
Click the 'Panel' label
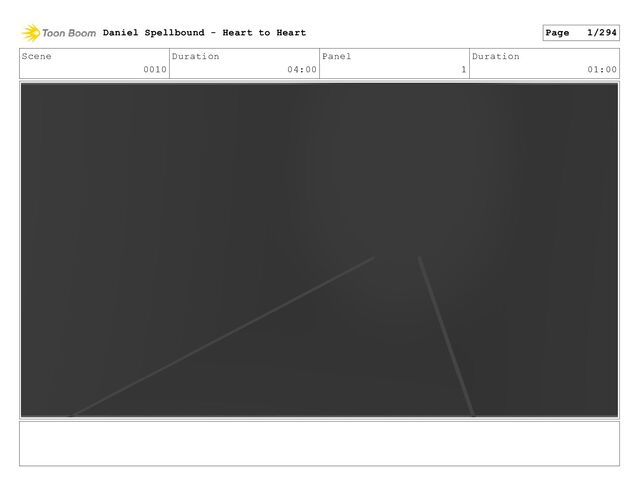point(336,56)
